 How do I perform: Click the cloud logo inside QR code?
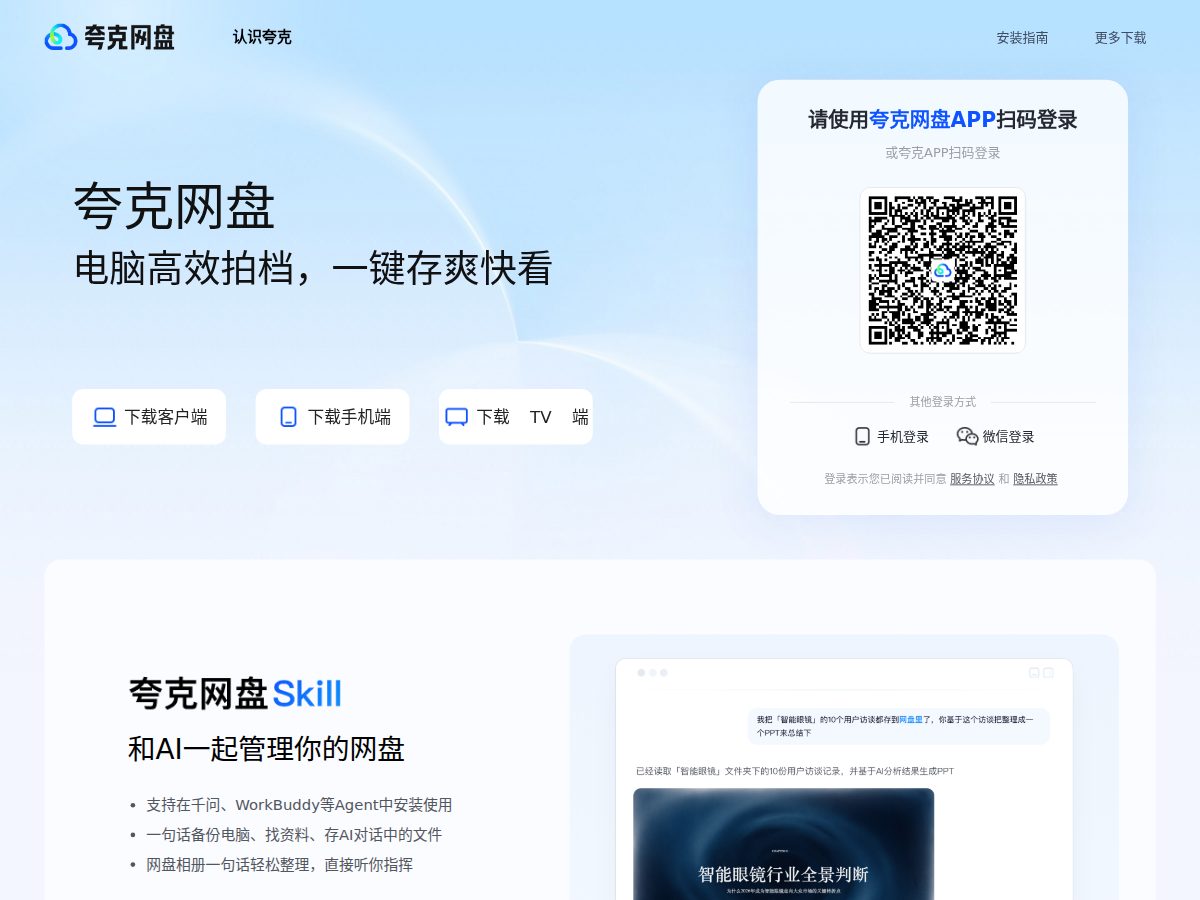[943, 270]
